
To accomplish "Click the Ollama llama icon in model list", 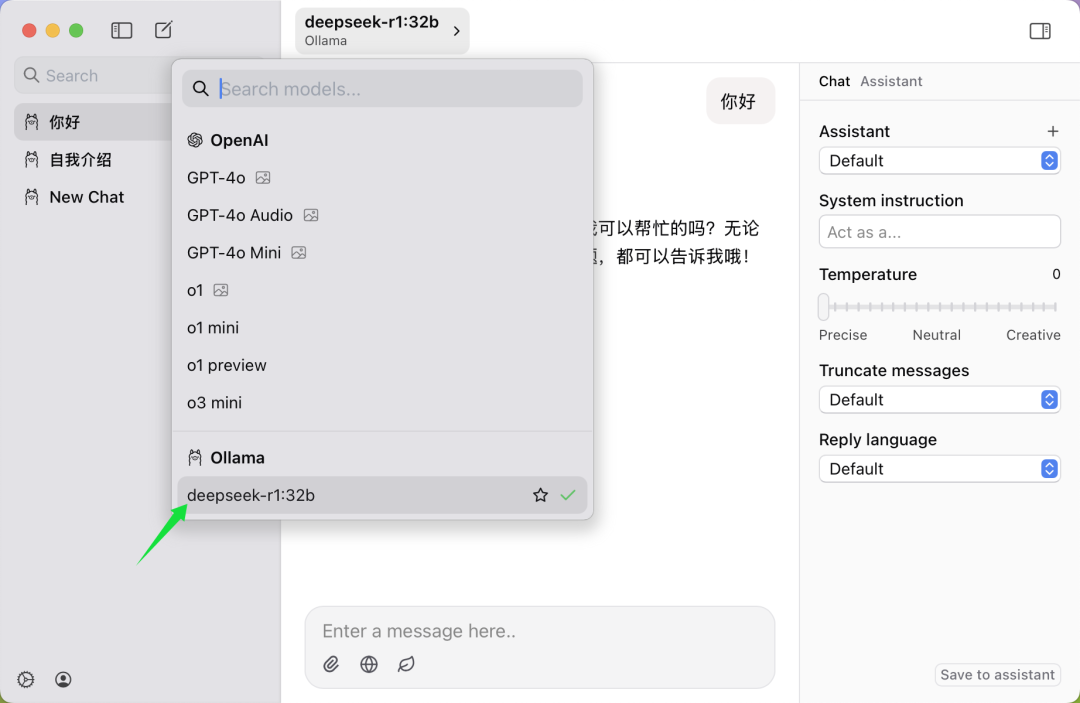I will [195, 458].
